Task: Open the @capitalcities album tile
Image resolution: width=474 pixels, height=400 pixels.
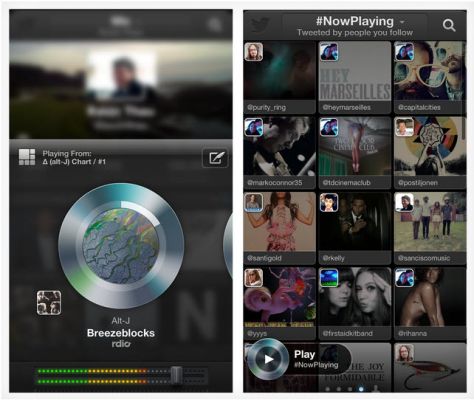Action: point(430,77)
